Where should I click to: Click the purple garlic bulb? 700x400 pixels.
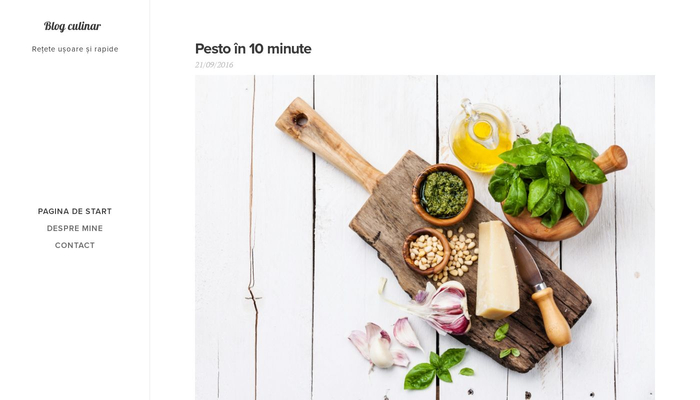point(442,308)
